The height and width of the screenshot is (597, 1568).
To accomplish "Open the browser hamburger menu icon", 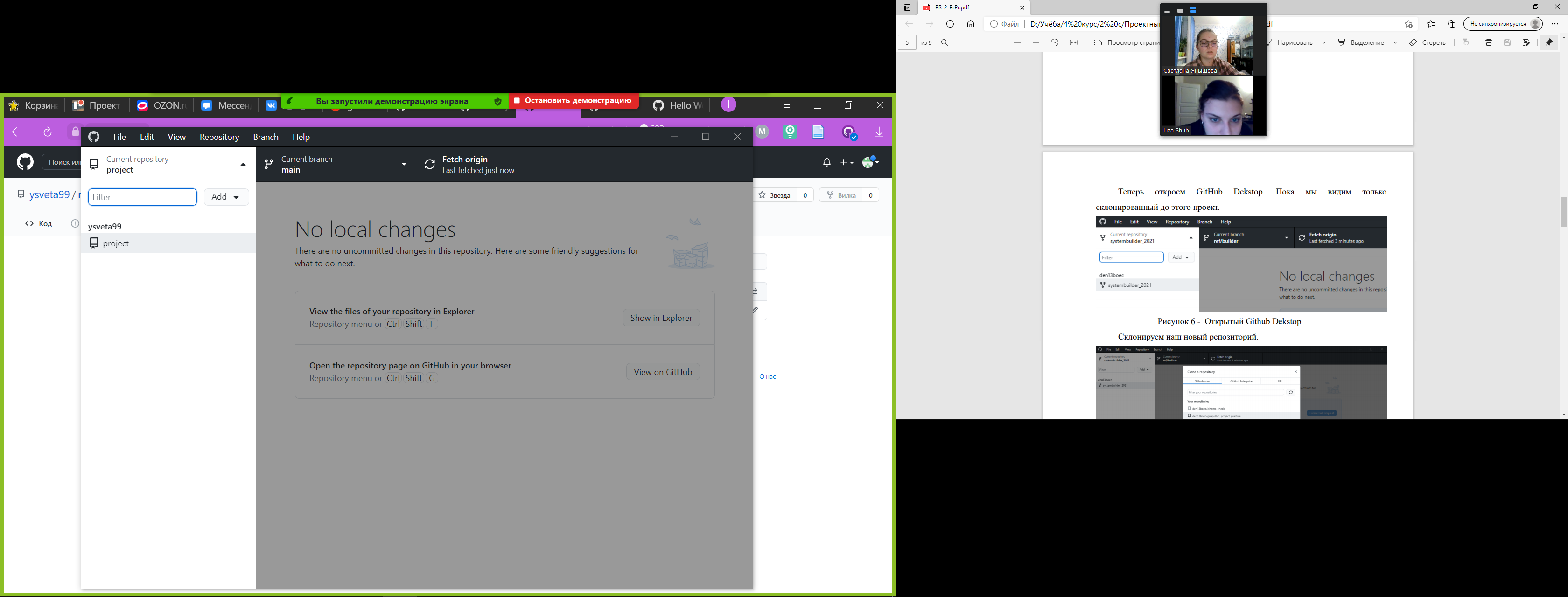I will [x=786, y=105].
